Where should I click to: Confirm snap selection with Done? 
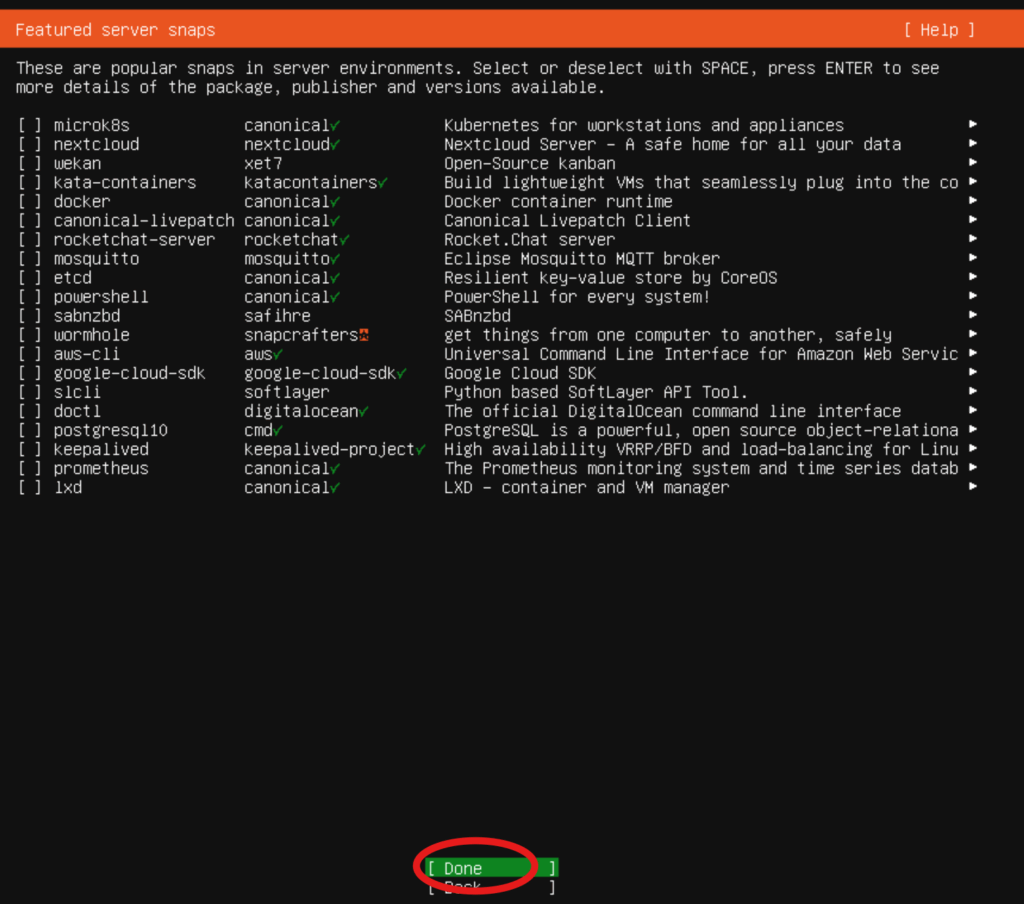(492, 868)
